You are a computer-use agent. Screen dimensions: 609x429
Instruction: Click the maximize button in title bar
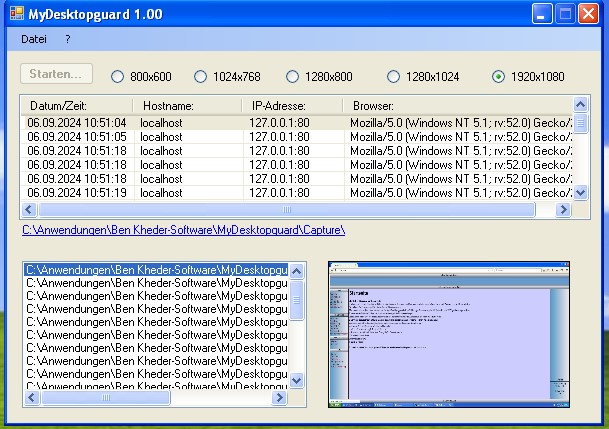(565, 14)
